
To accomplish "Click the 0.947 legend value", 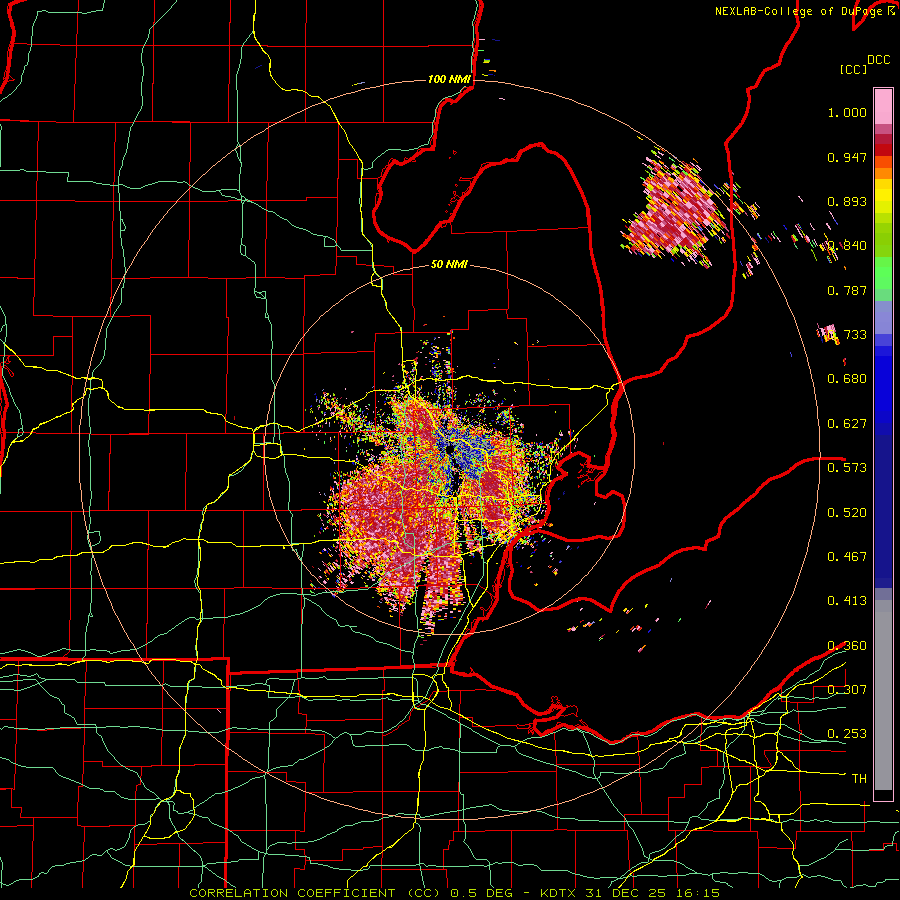I will click(847, 157).
